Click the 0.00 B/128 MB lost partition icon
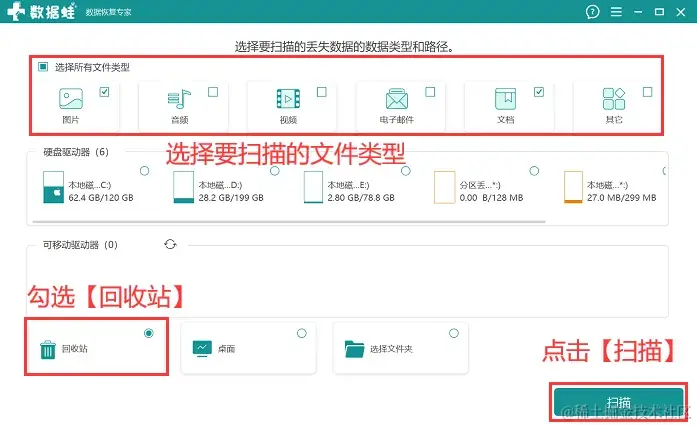The height and width of the screenshot is (426, 697). [x=445, y=187]
